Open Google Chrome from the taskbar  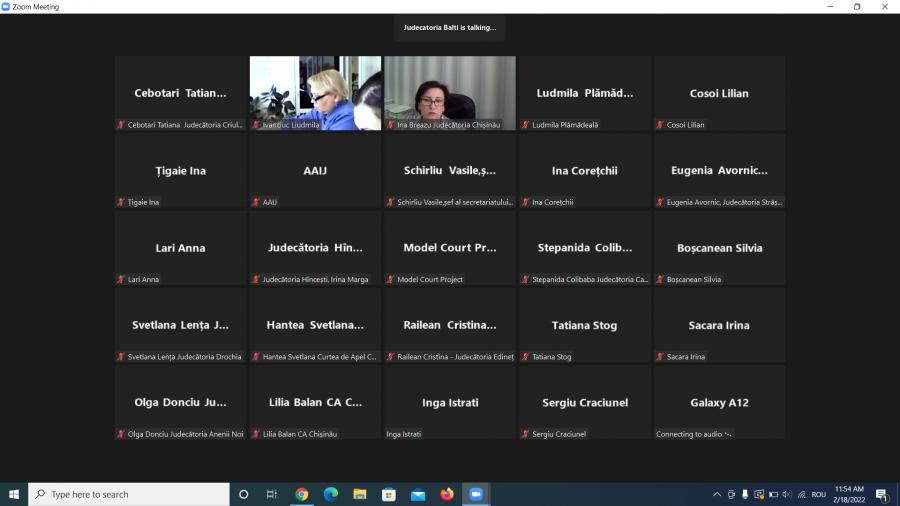(301, 494)
